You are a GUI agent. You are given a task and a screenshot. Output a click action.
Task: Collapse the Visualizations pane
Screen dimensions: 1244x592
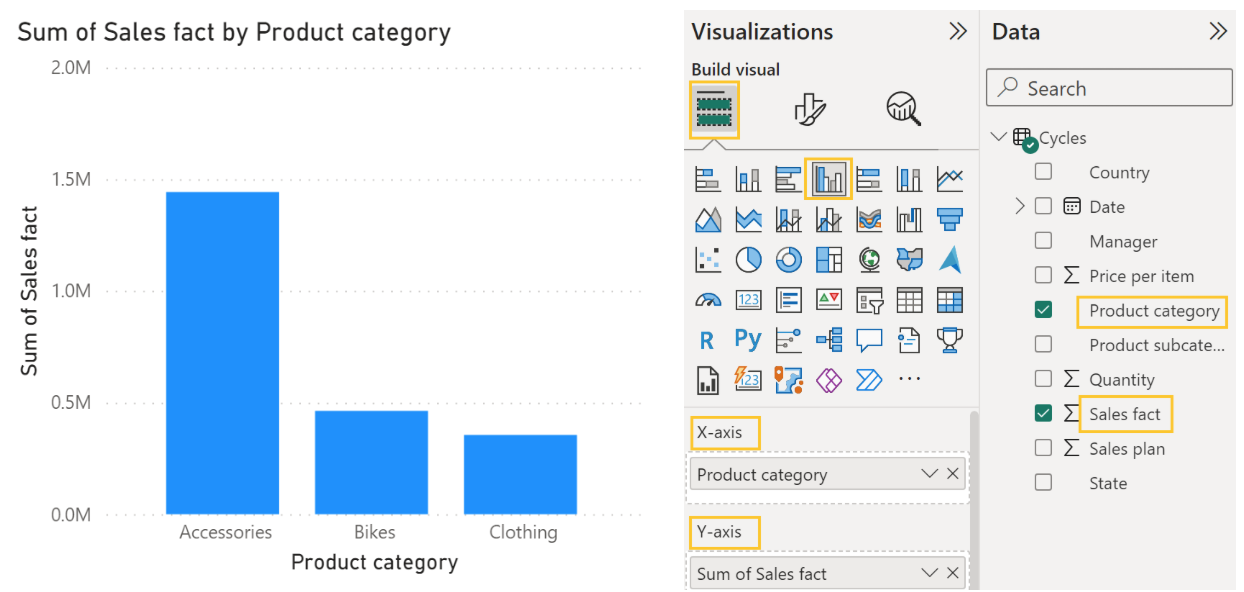pos(957,31)
